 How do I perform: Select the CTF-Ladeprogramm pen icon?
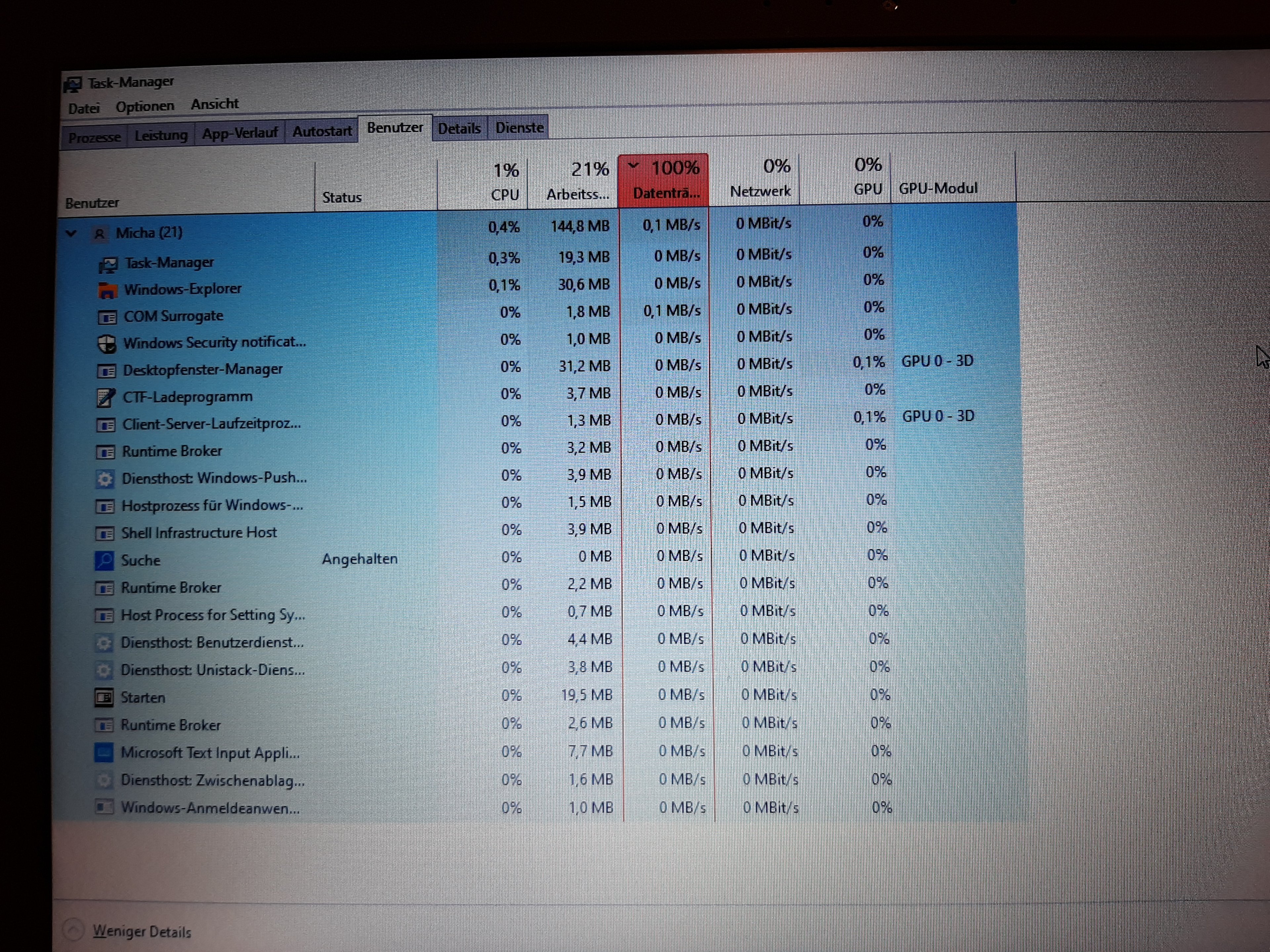coord(106,398)
